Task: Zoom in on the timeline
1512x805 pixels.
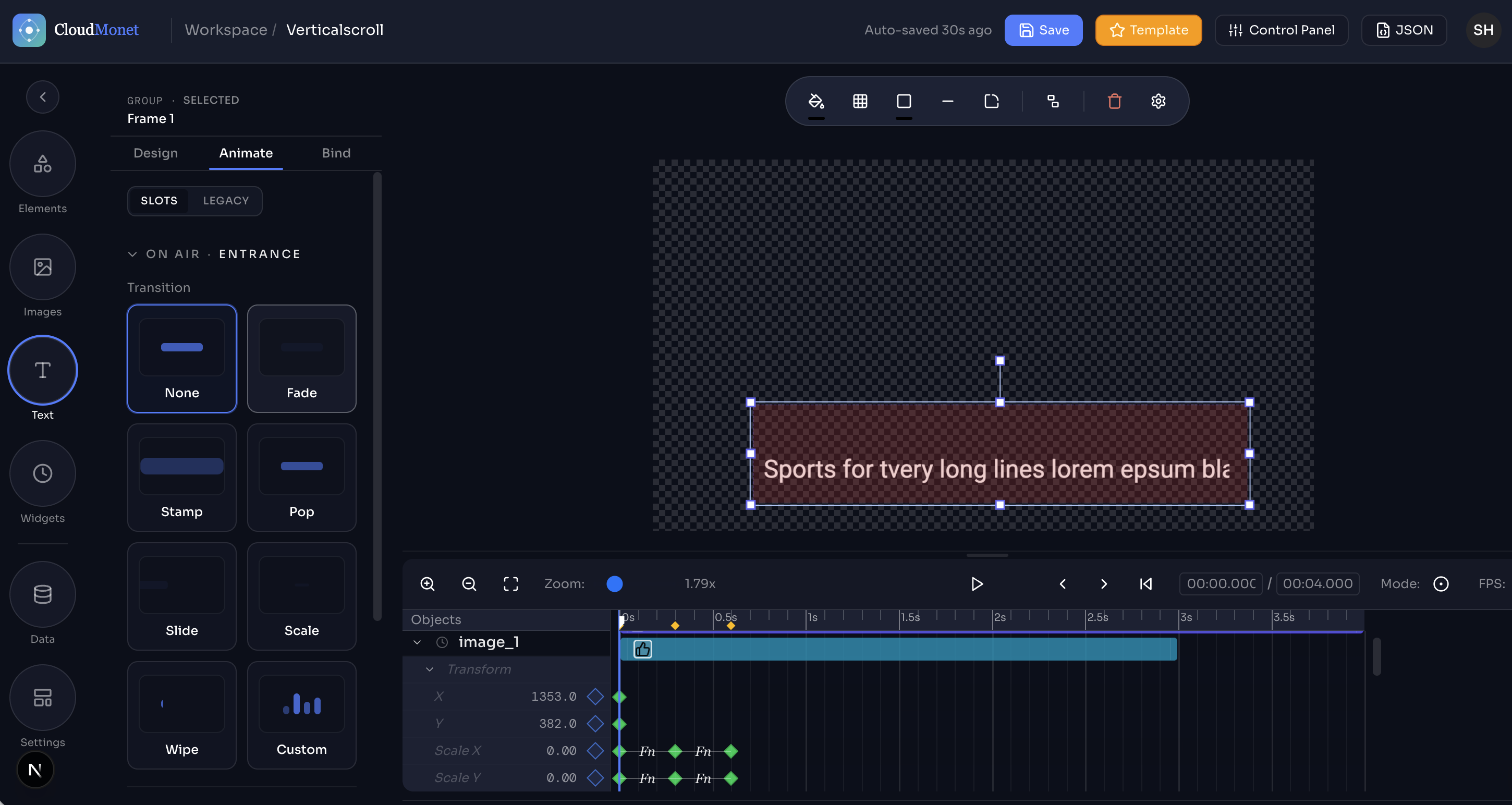Action: click(428, 583)
